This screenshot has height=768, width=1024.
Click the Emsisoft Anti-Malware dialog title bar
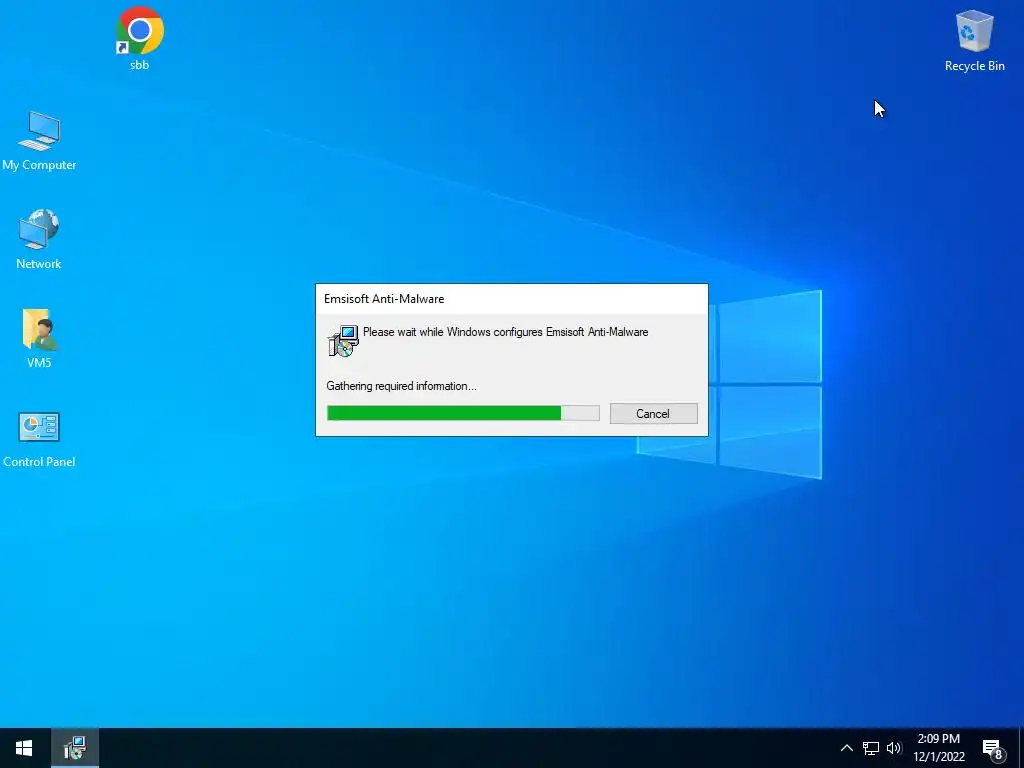[511, 299]
